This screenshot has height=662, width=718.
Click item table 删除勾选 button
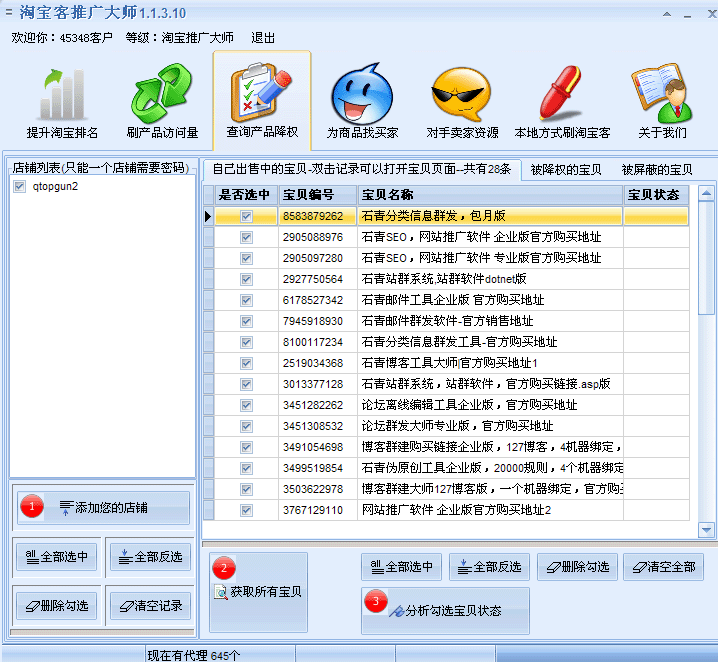click(x=577, y=567)
